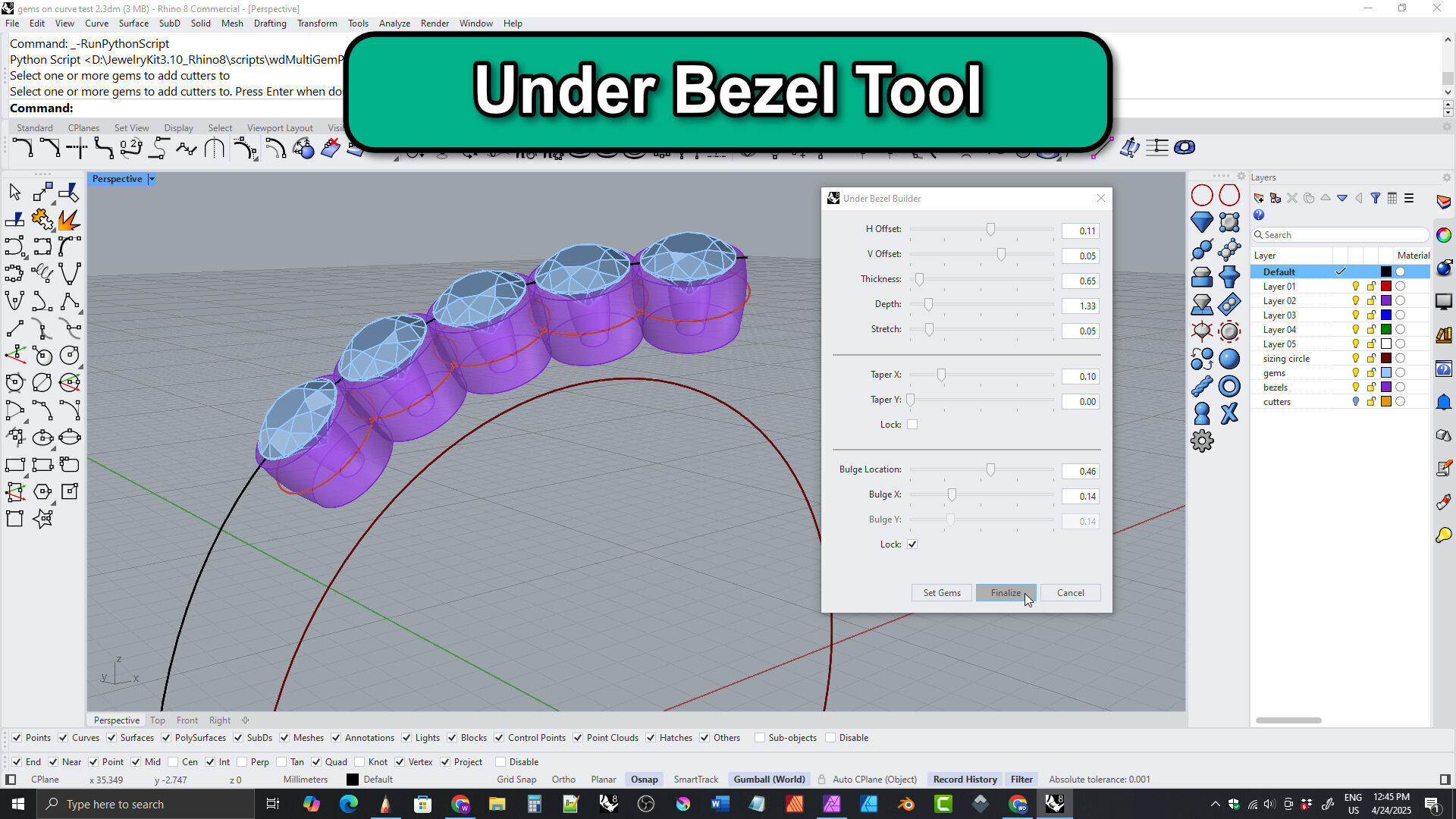The height and width of the screenshot is (819, 1456).
Task: Click the blue torus ring icon
Action: tap(1229, 387)
